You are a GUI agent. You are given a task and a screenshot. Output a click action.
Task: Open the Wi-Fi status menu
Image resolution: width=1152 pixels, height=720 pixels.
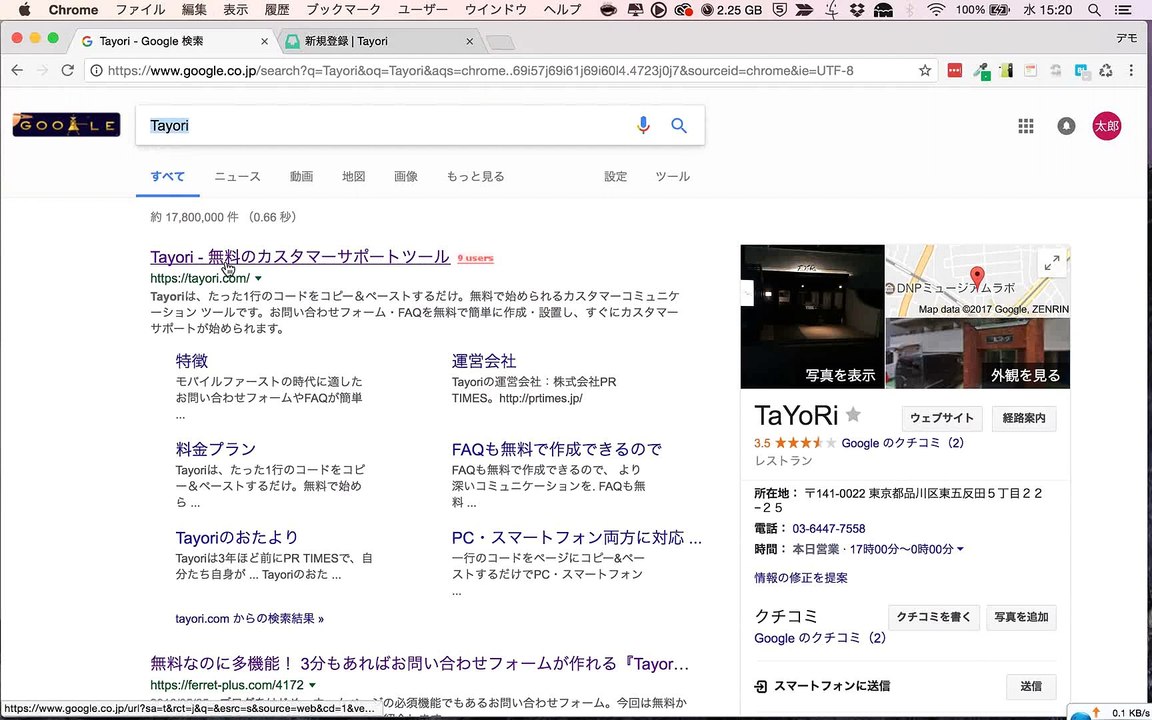pos(935,10)
